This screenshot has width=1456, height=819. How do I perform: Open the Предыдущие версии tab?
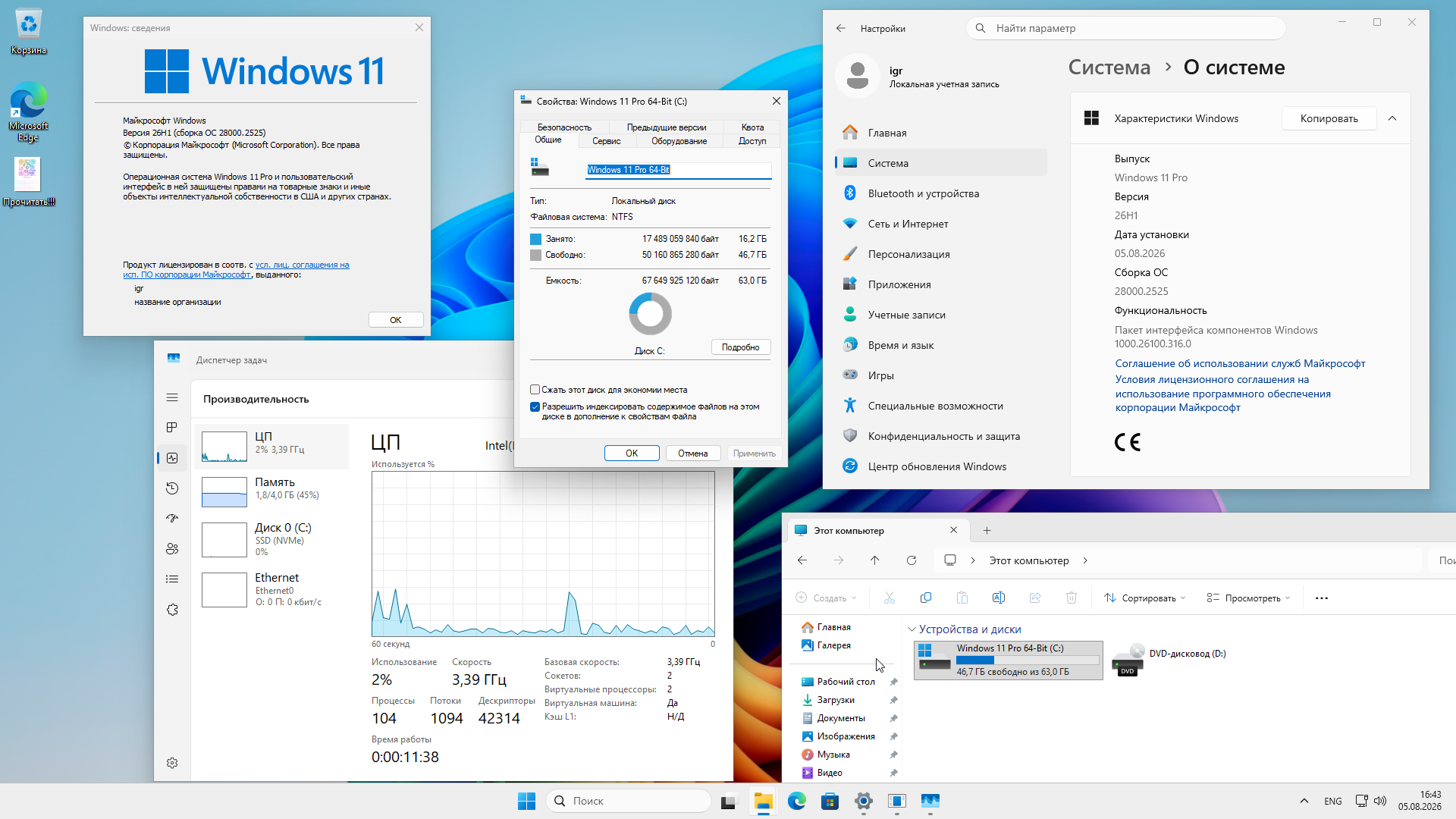[667, 127]
